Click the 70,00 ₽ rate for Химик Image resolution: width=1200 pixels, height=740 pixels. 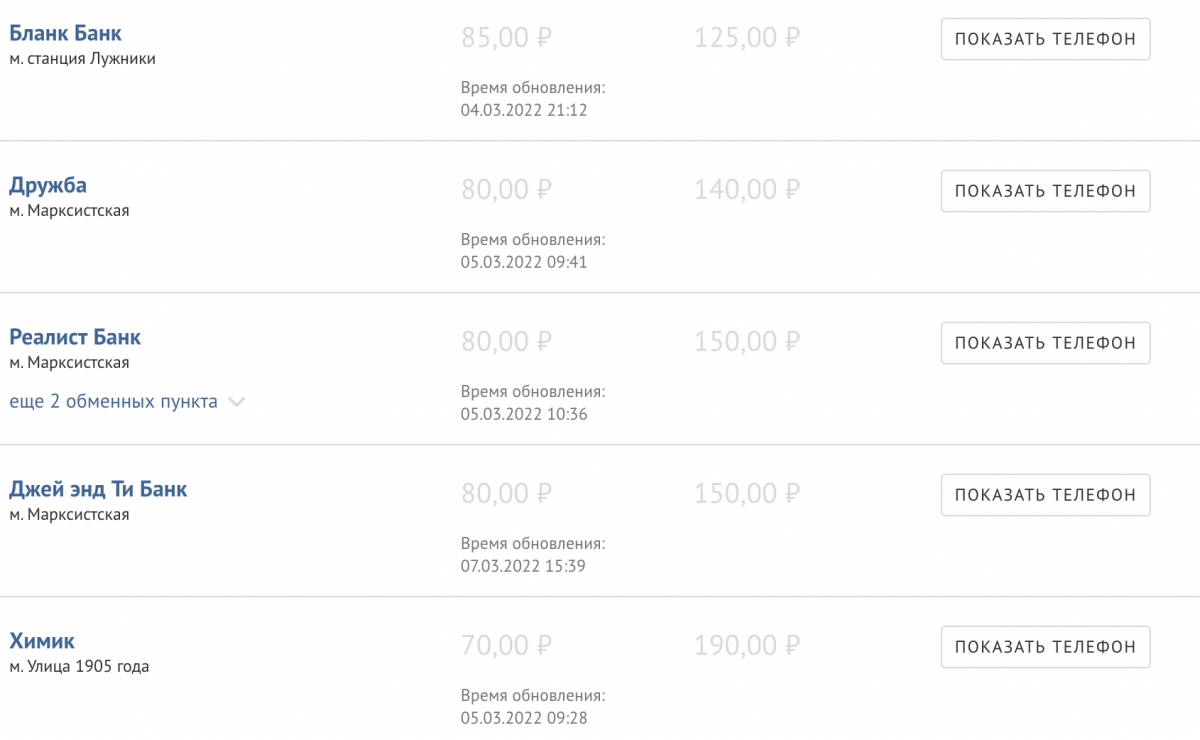pyautogui.click(x=507, y=646)
